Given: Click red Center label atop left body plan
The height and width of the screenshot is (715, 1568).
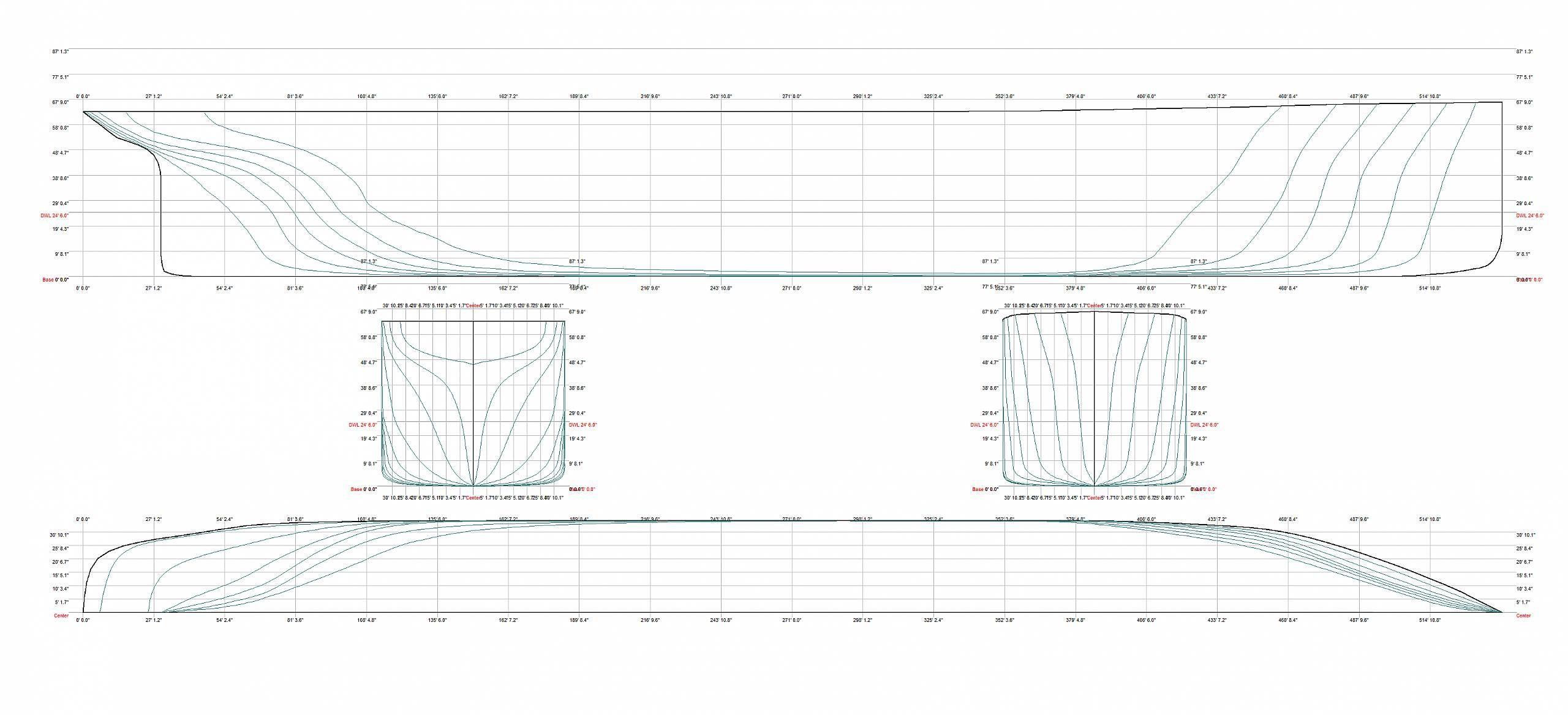Looking at the screenshot, I should pos(473,305).
